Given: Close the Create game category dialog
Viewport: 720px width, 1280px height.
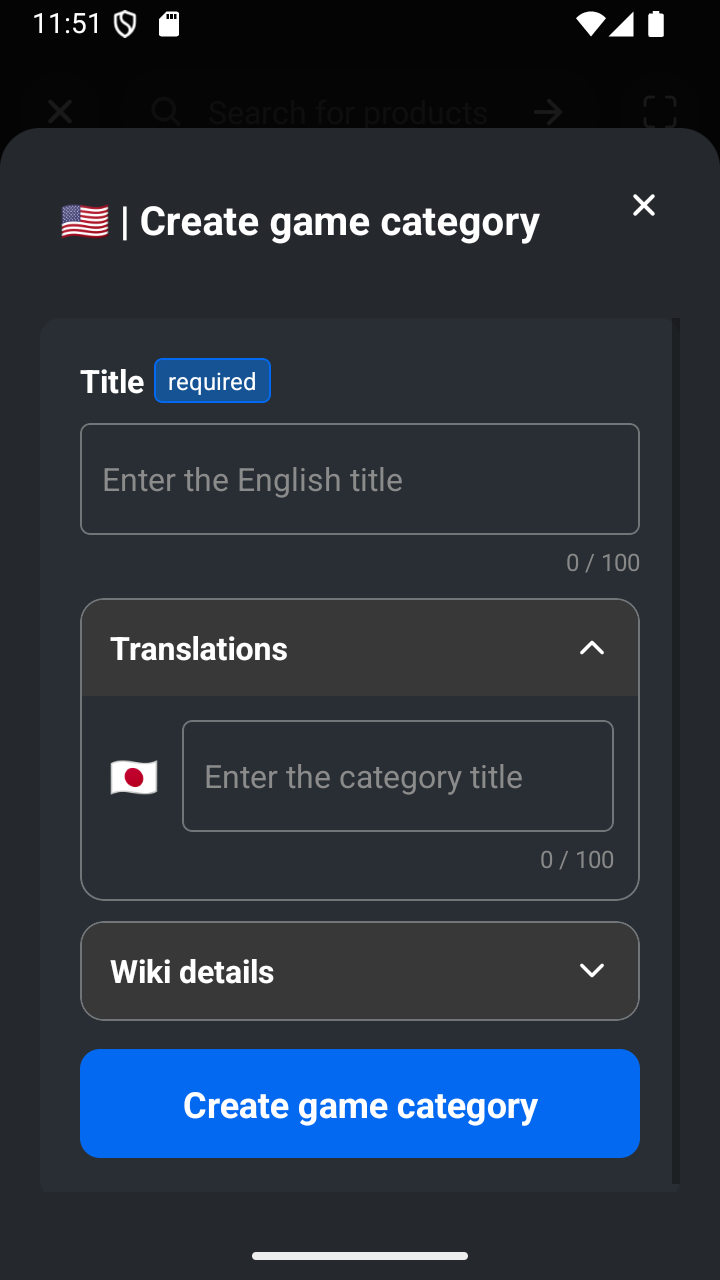Looking at the screenshot, I should (x=644, y=205).
